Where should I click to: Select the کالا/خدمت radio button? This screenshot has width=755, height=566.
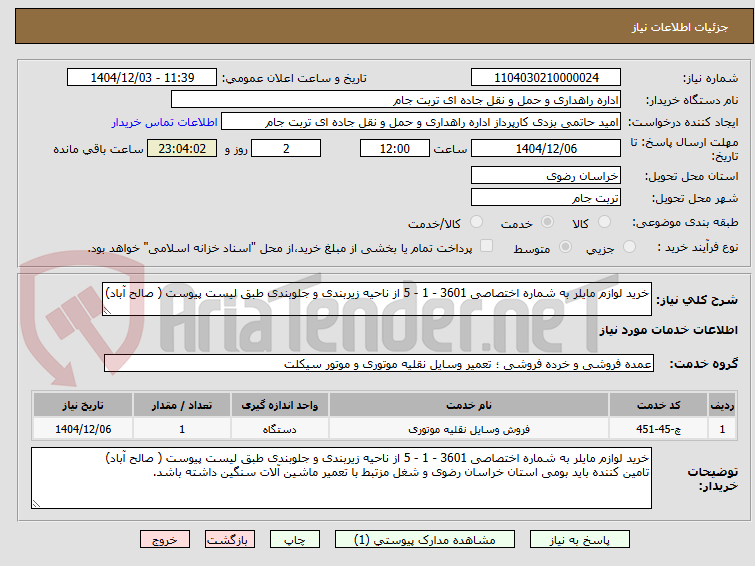click(476, 222)
